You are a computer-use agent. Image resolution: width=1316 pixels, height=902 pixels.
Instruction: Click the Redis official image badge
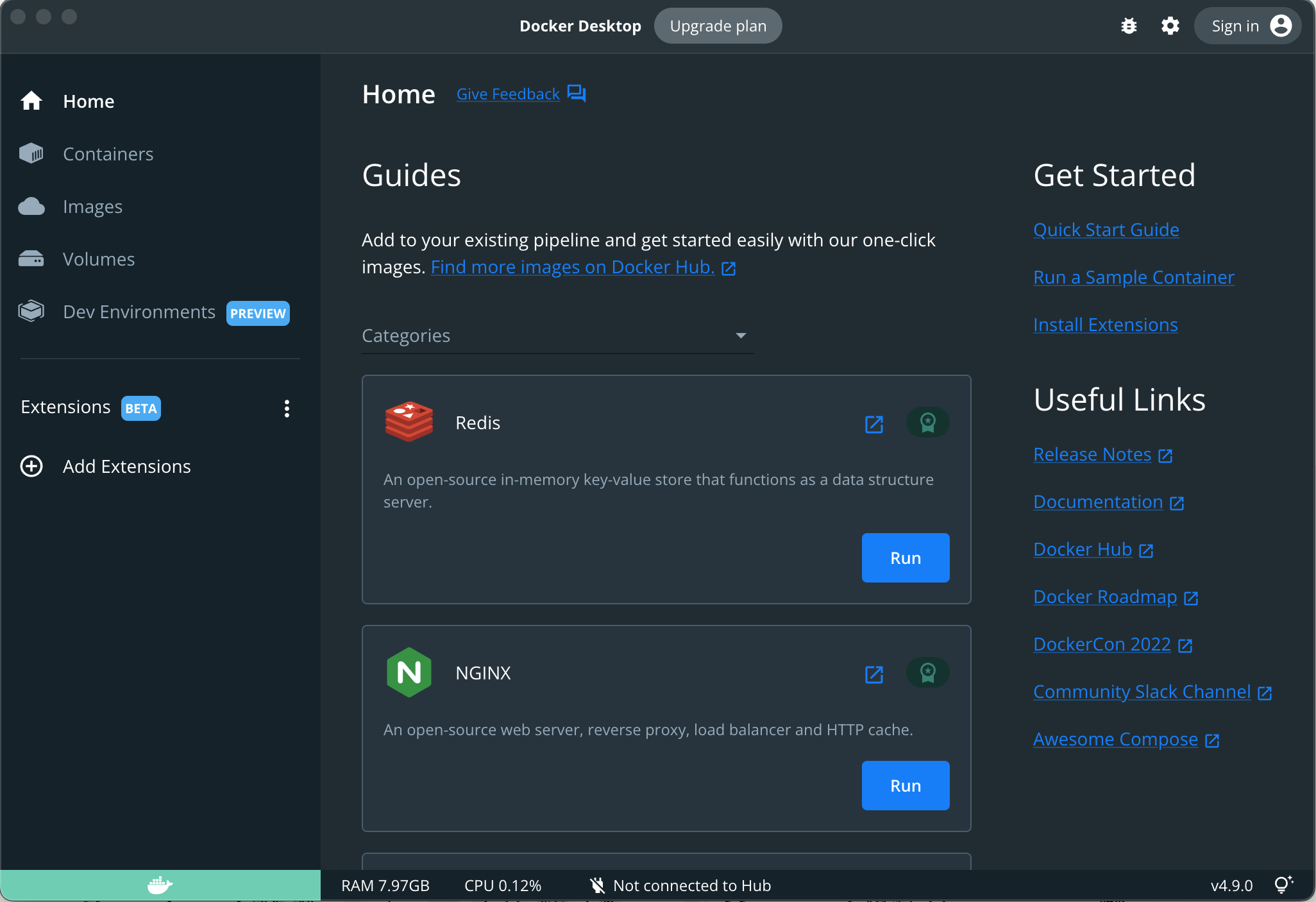tap(927, 423)
